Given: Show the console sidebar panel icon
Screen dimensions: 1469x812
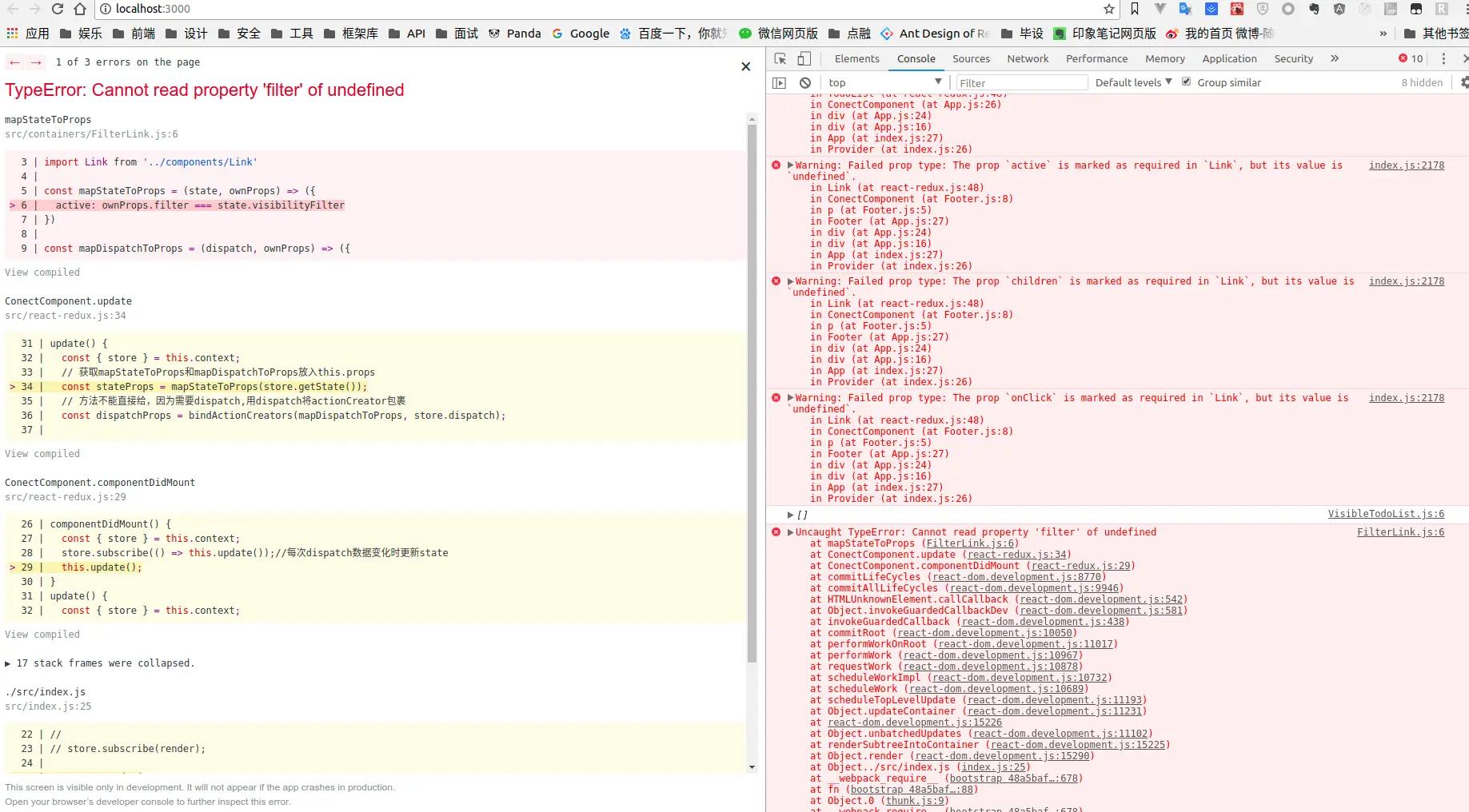Looking at the screenshot, I should pyautogui.click(x=780, y=82).
